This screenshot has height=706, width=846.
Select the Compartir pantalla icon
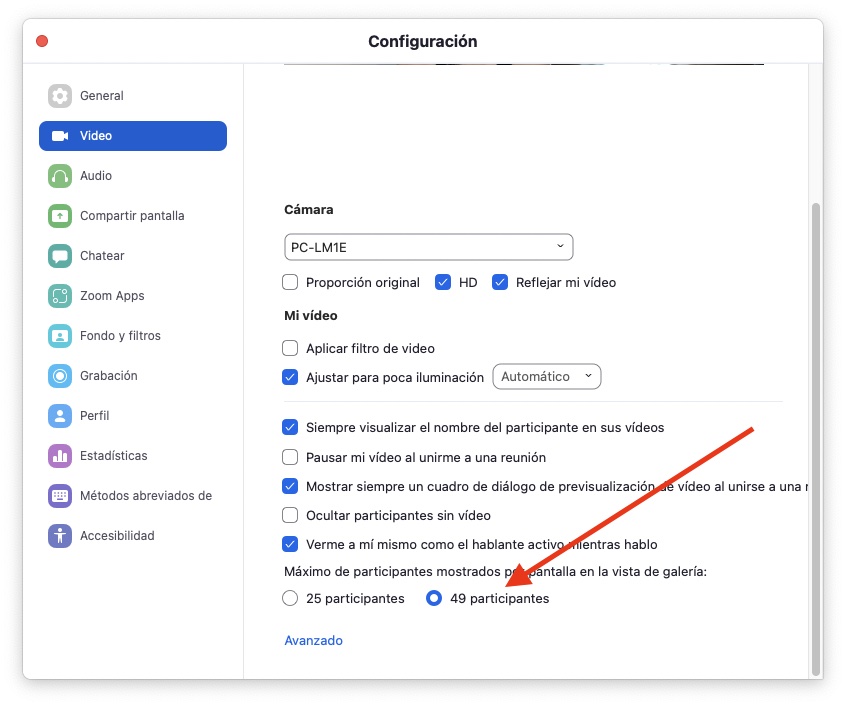coord(60,216)
